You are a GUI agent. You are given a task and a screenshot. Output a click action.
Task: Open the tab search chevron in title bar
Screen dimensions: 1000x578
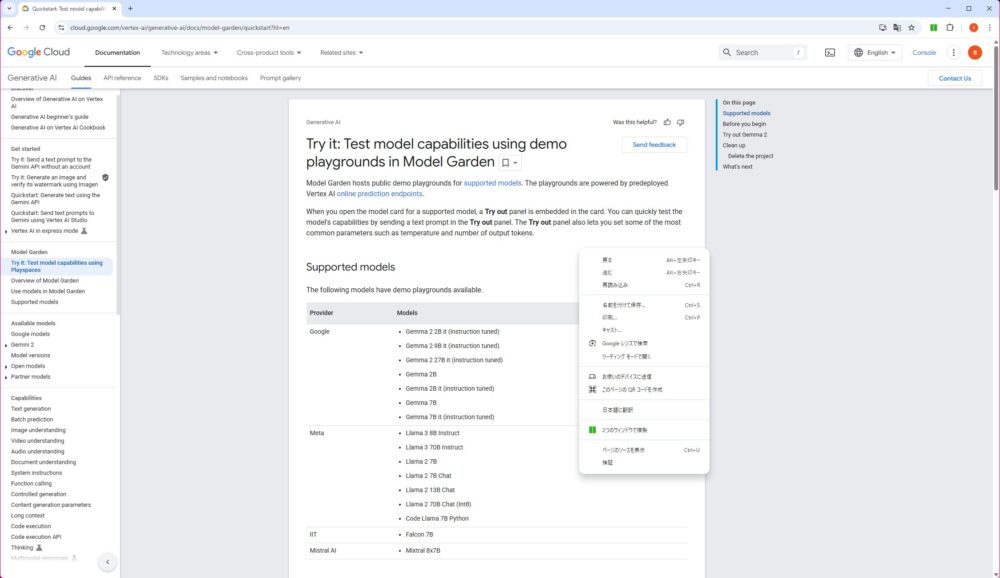[9, 8]
